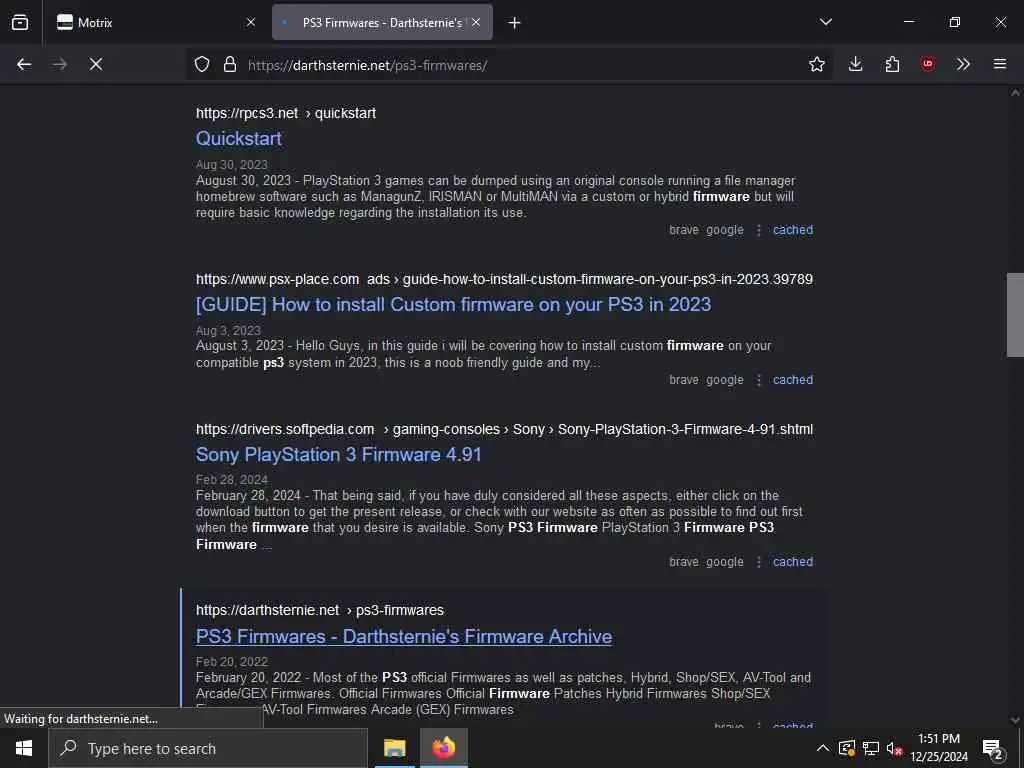
Task: Open Firefox View icon
Action: point(20,22)
